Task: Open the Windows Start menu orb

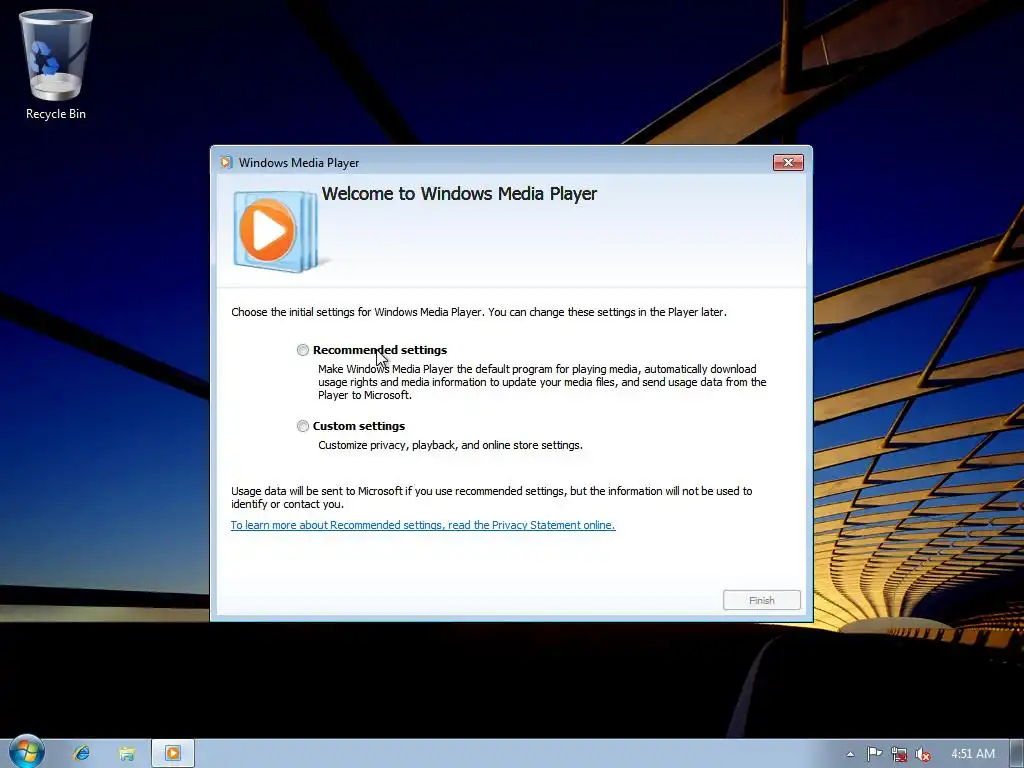Action: (26, 752)
